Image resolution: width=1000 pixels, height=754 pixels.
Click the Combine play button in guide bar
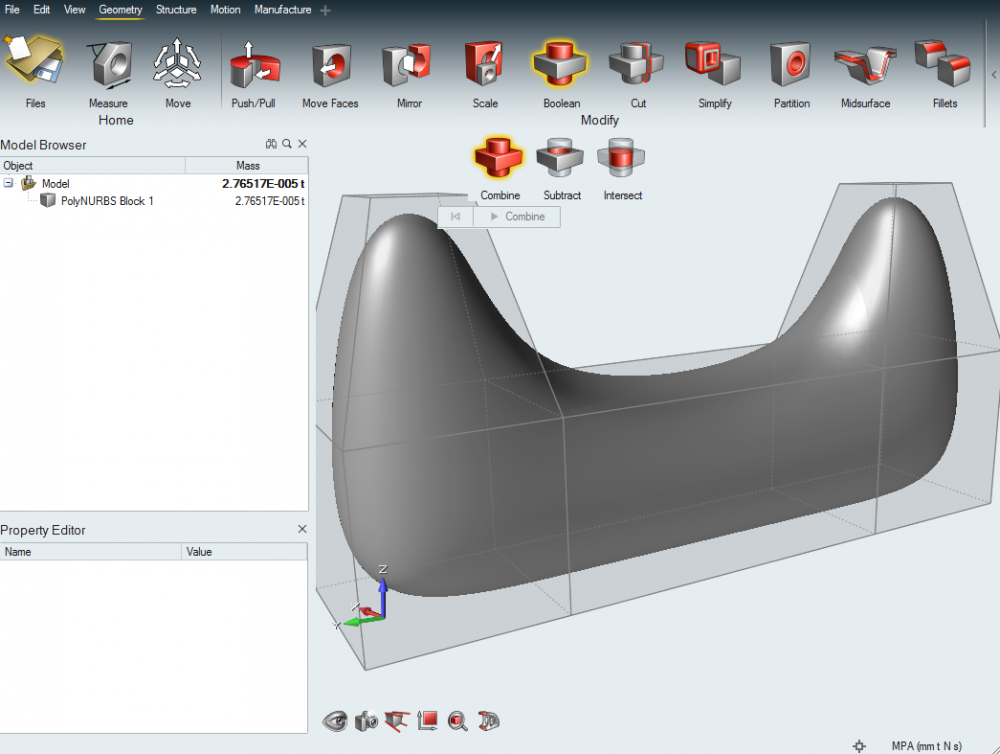coord(517,217)
